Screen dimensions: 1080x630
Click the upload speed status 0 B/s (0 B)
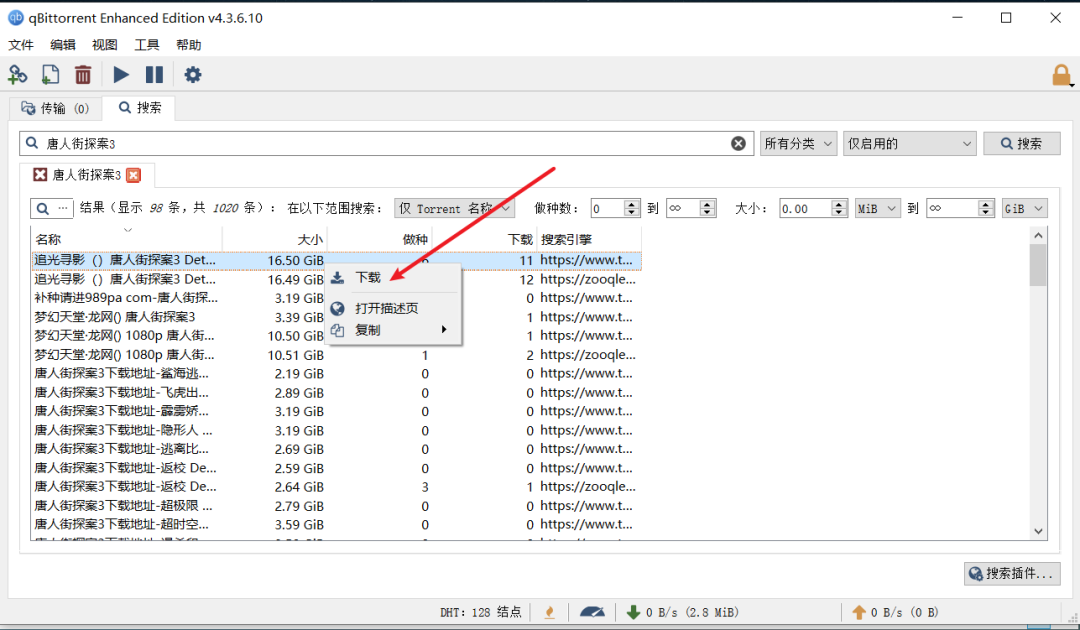895,612
